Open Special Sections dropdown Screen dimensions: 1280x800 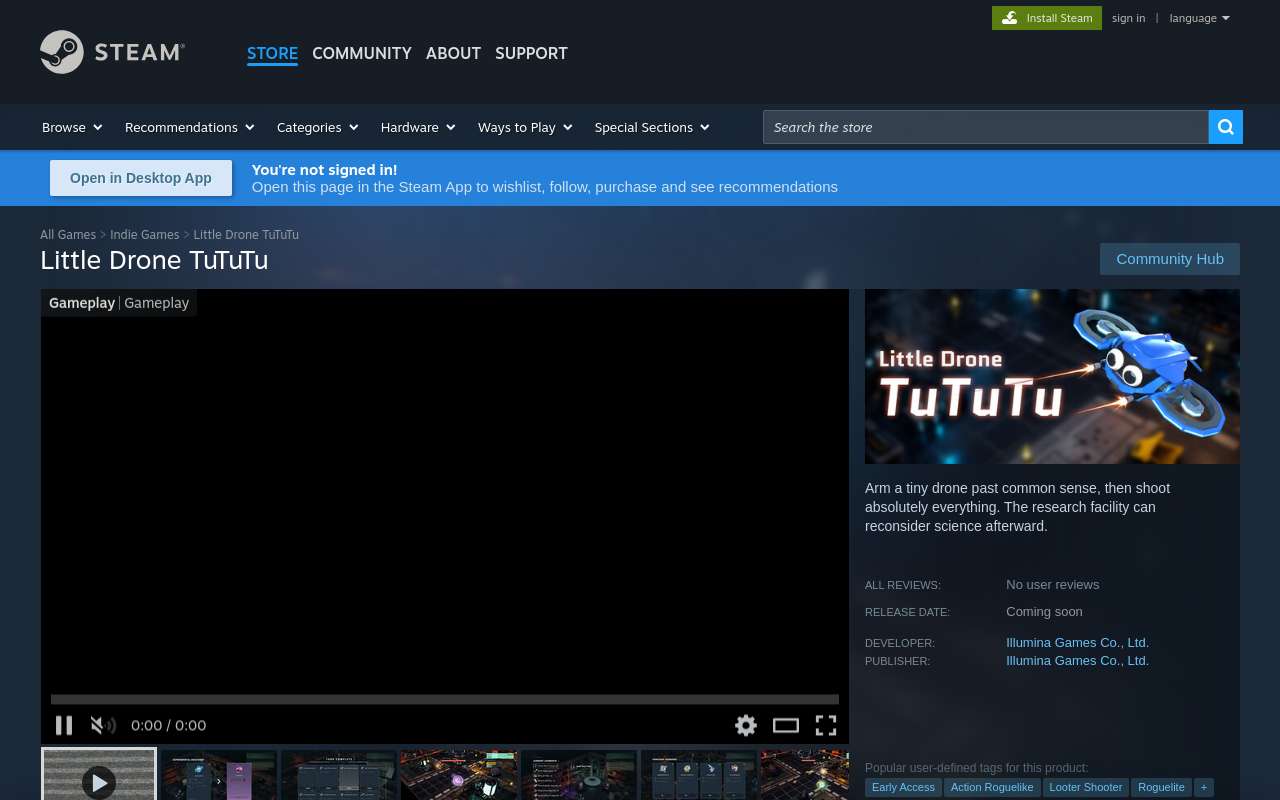tap(652, 127)
